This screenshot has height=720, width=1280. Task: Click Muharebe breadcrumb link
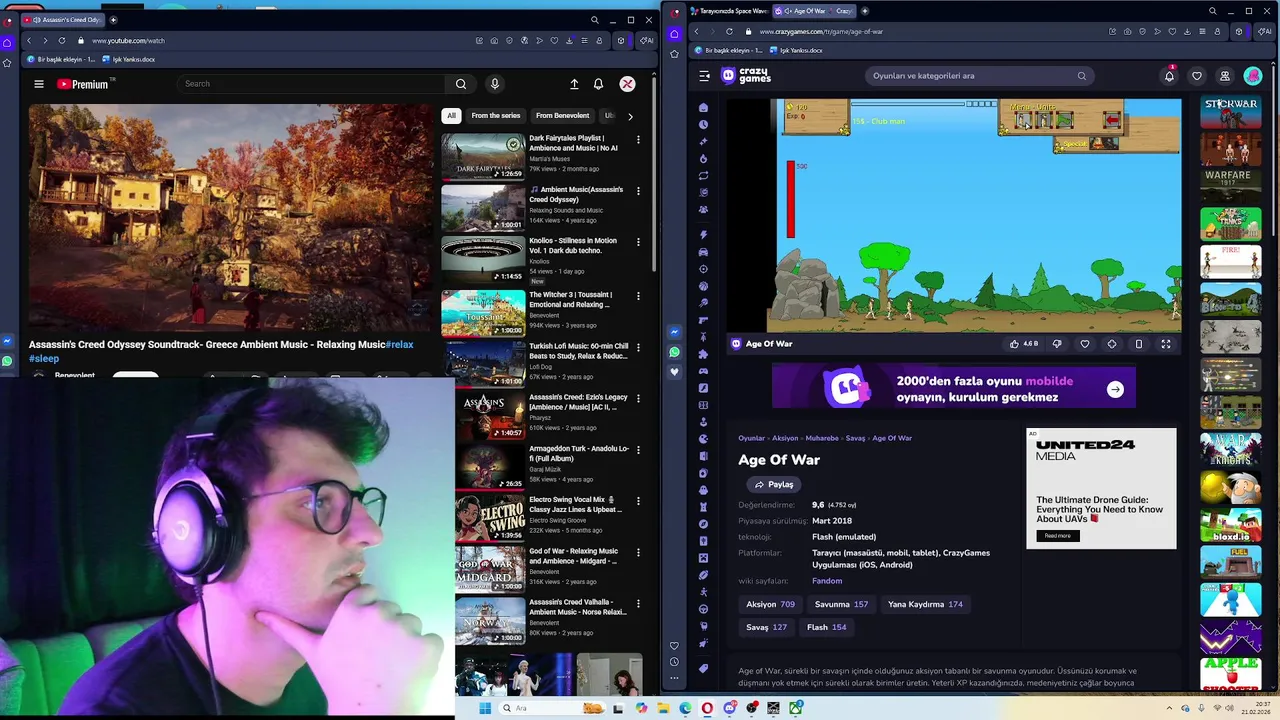coord(822,438)
